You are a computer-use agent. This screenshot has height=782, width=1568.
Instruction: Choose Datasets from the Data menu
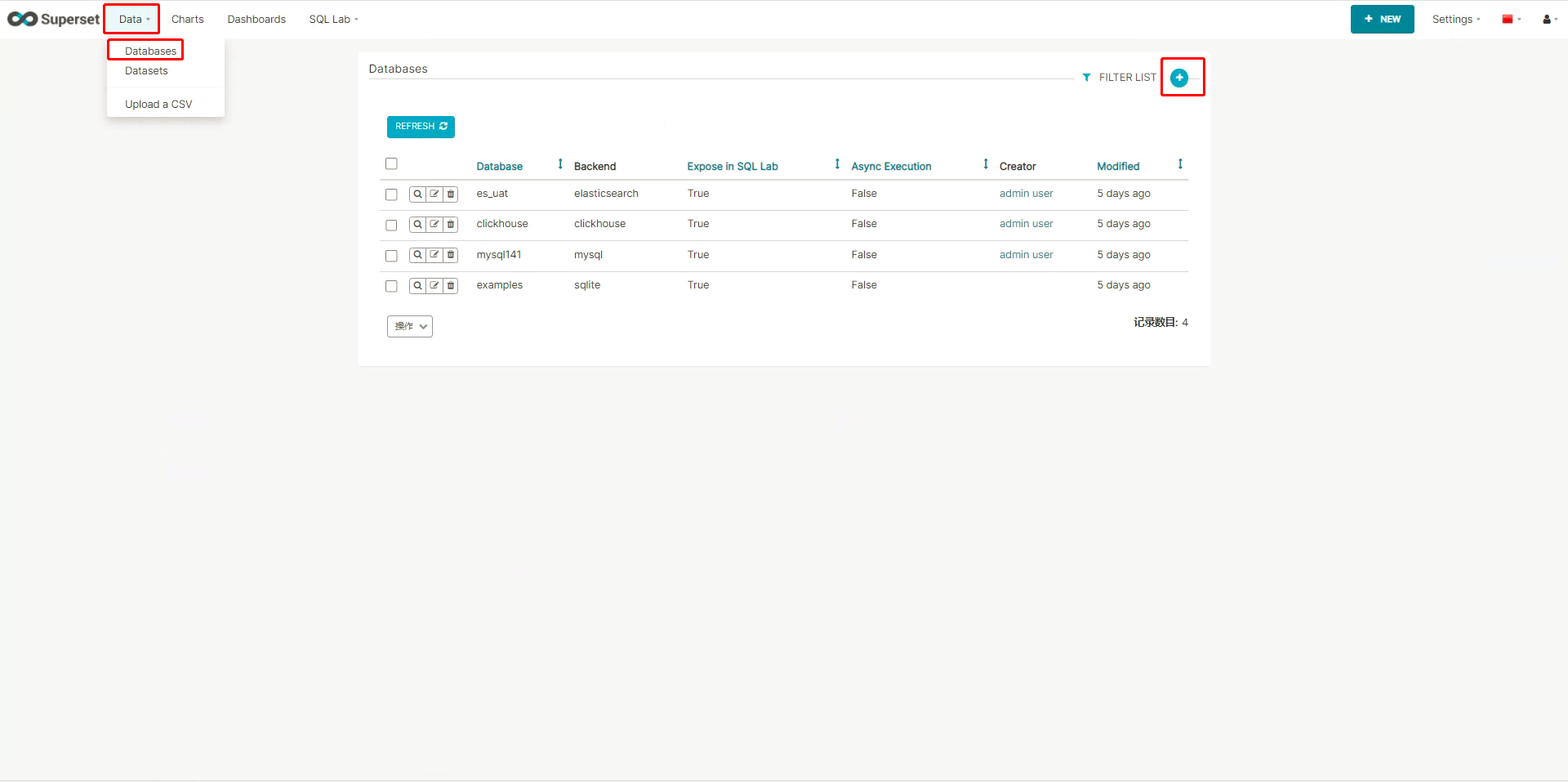coord(146,71)
